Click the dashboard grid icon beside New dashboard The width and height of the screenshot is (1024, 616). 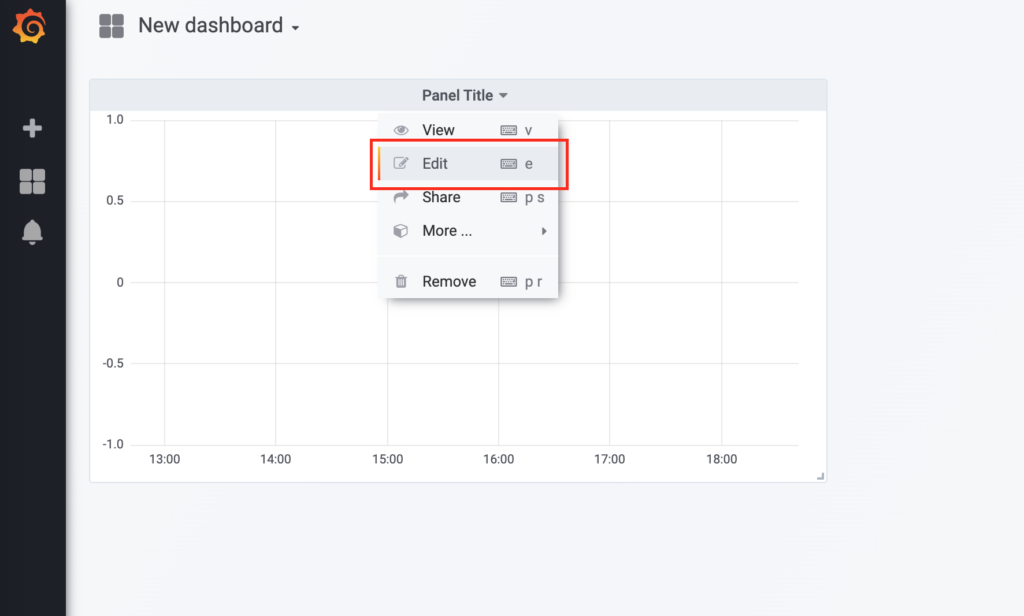tap(112, 26)
